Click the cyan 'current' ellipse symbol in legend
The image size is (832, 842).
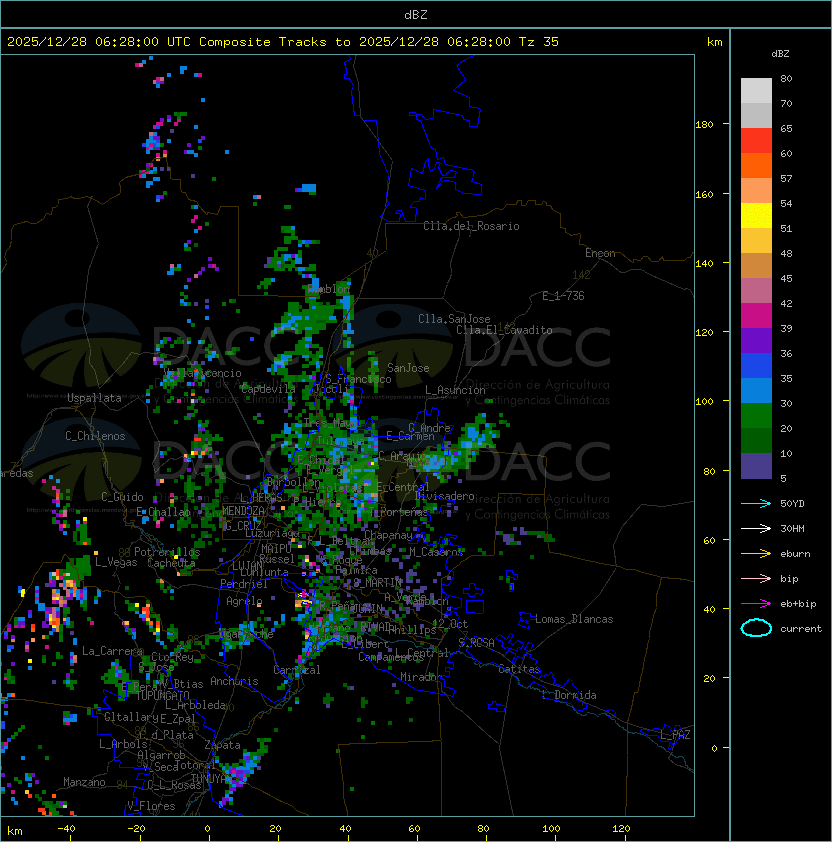click(x=756, y=628)
